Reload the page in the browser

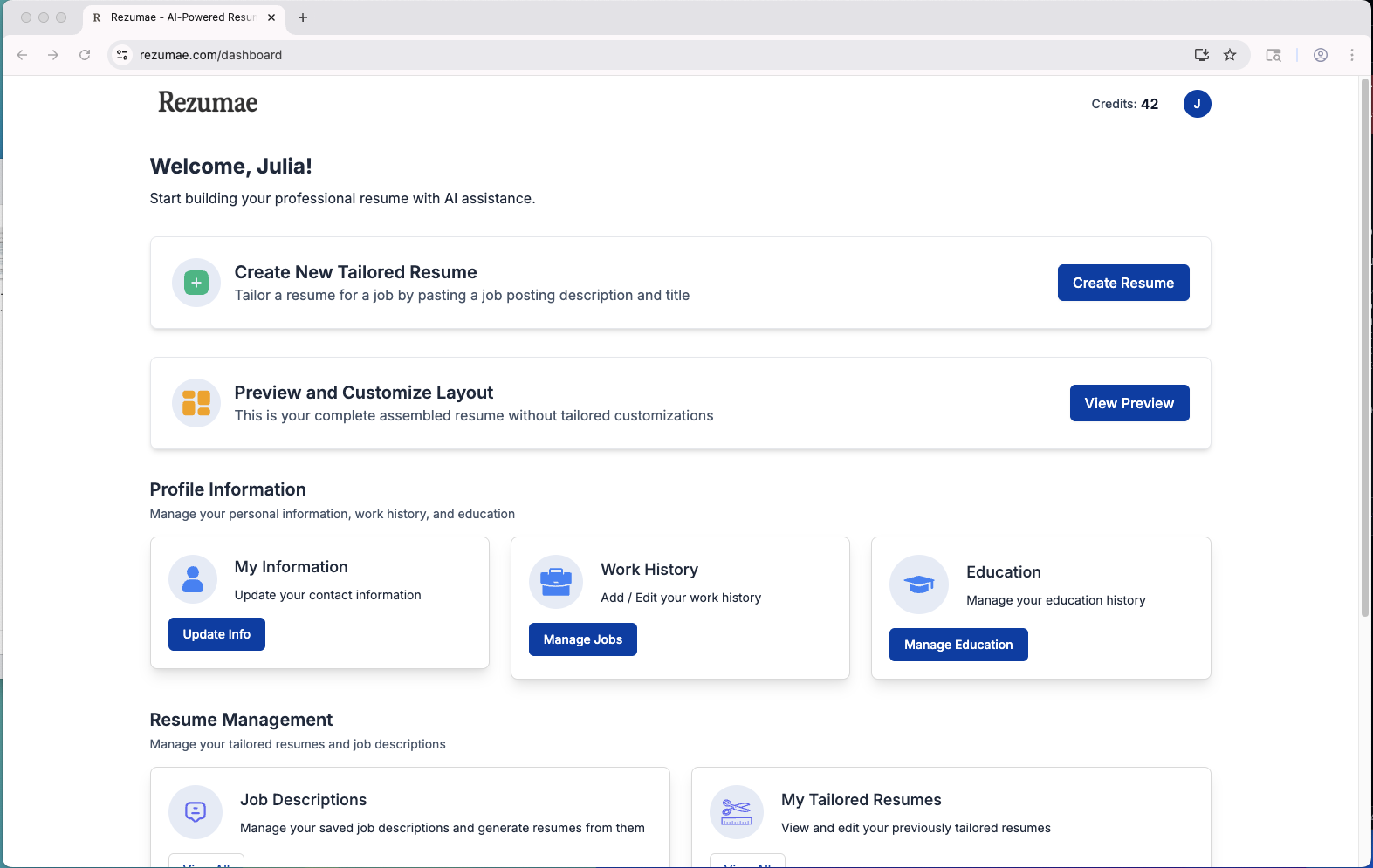pos(85,55)
